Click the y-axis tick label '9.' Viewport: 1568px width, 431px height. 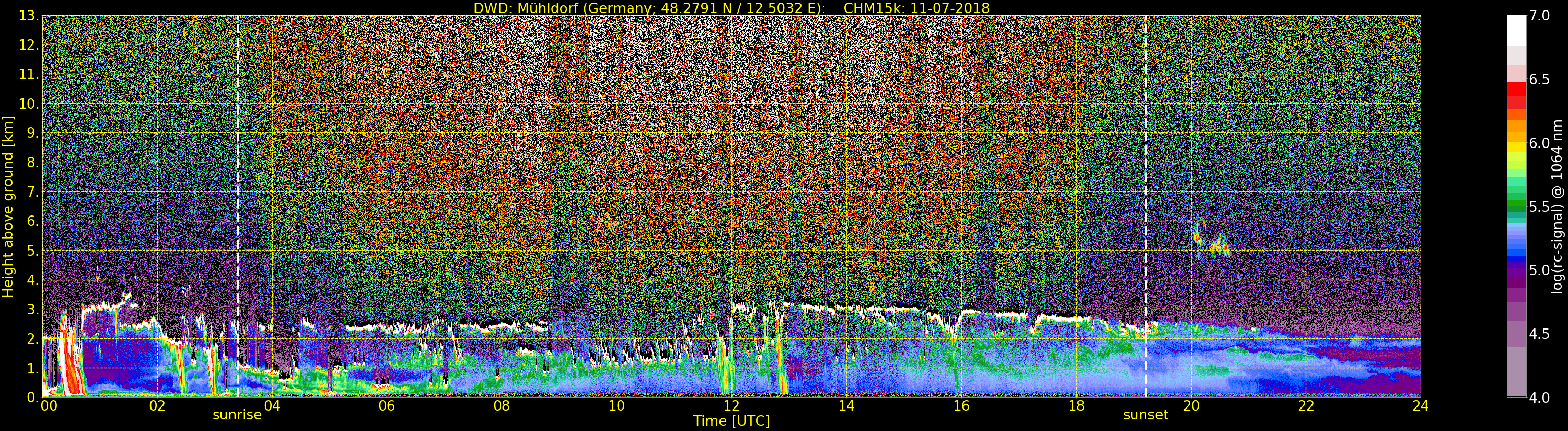point(32,133)
